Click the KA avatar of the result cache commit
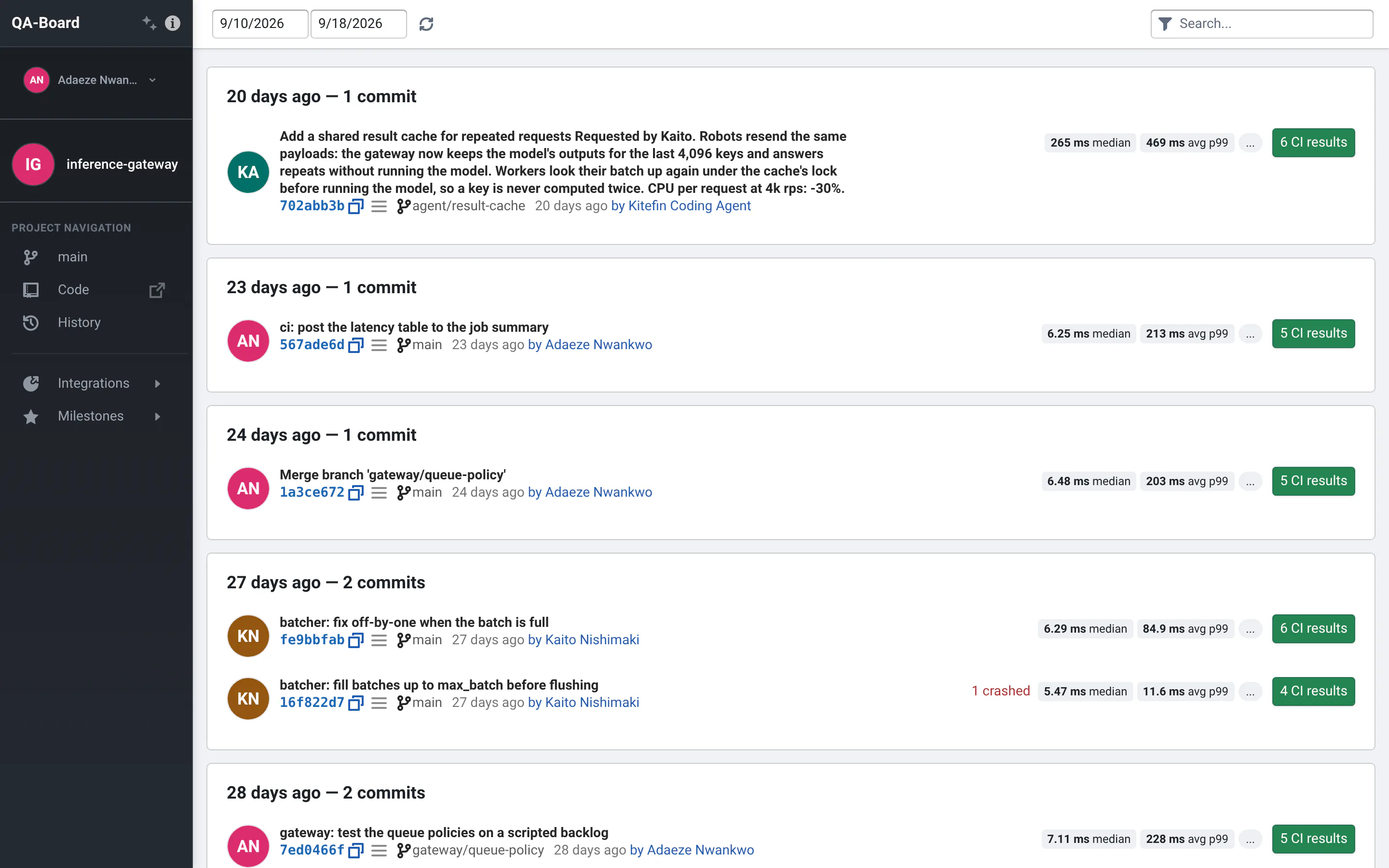Image resolution: width=1389 pixels, height=868 pixels. coord(248,172)
